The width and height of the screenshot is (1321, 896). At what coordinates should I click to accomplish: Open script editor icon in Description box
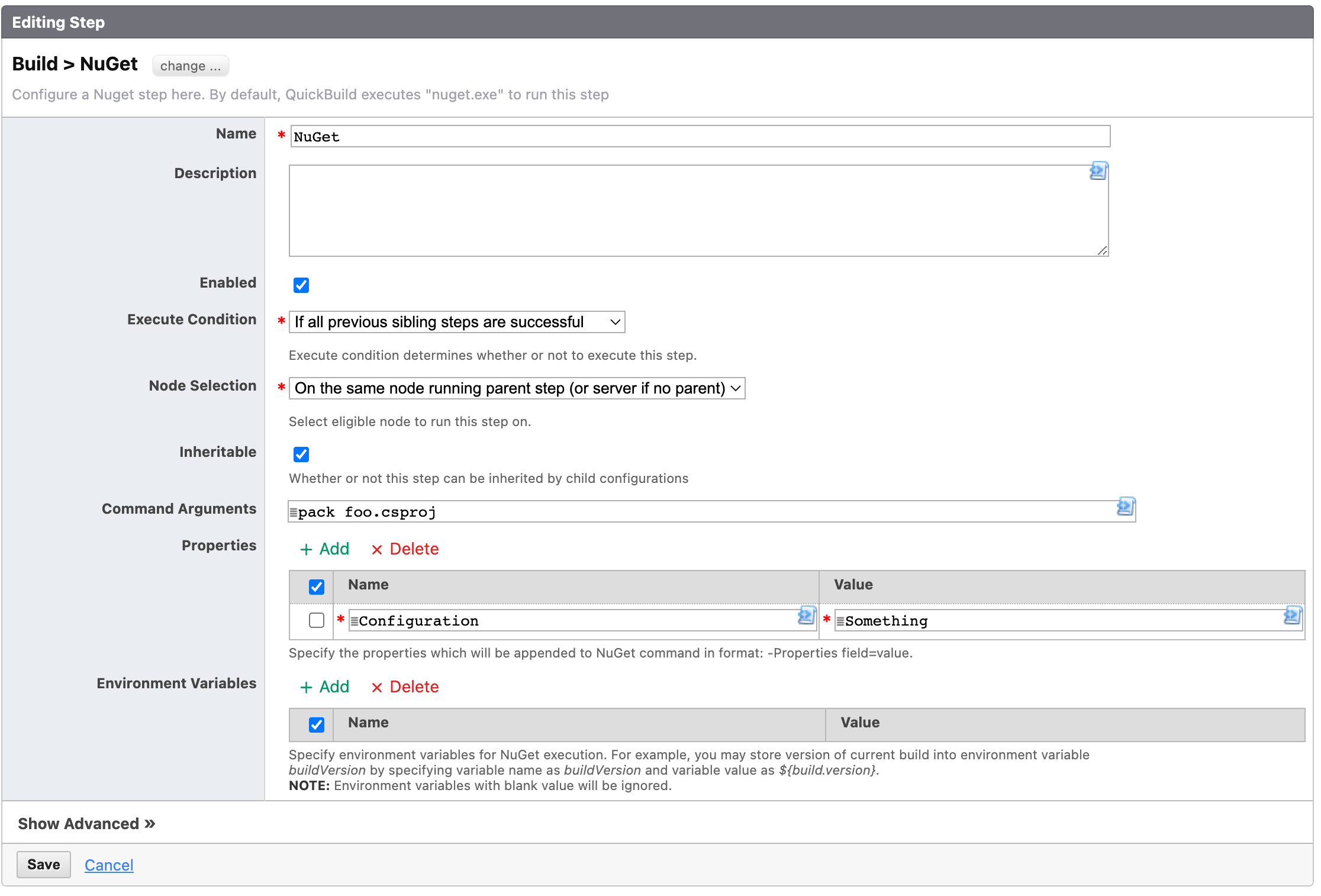pos(1098,171)
